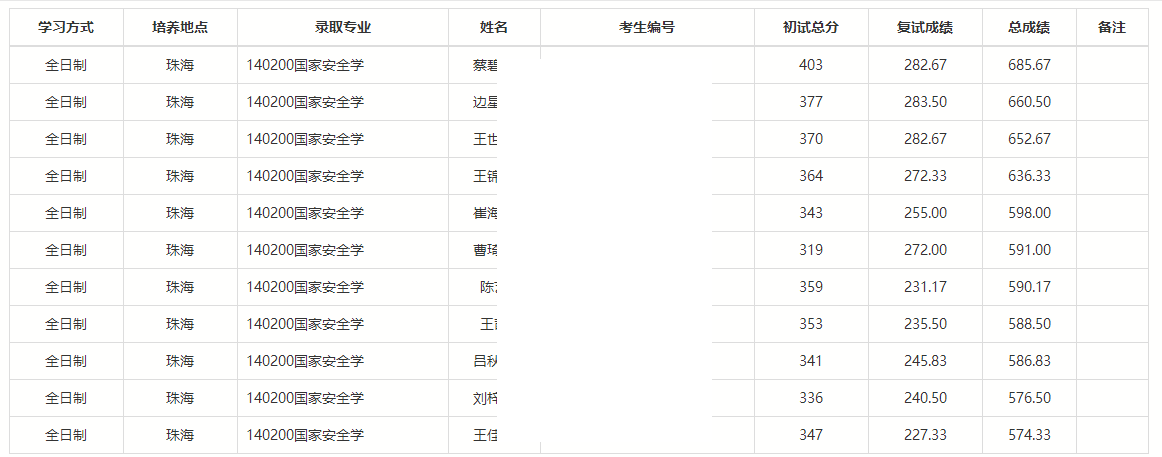
Task: Select the total score cell 685.67
Action: click(1029, 65)
